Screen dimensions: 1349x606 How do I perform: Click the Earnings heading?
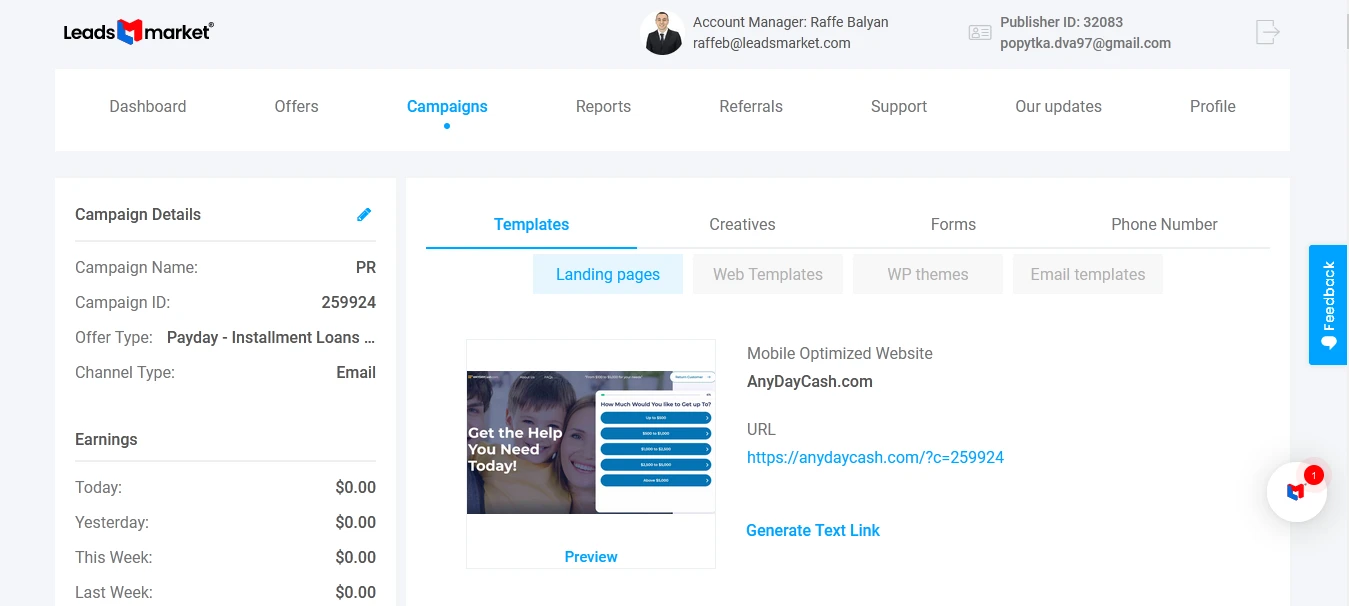(106, 439)
